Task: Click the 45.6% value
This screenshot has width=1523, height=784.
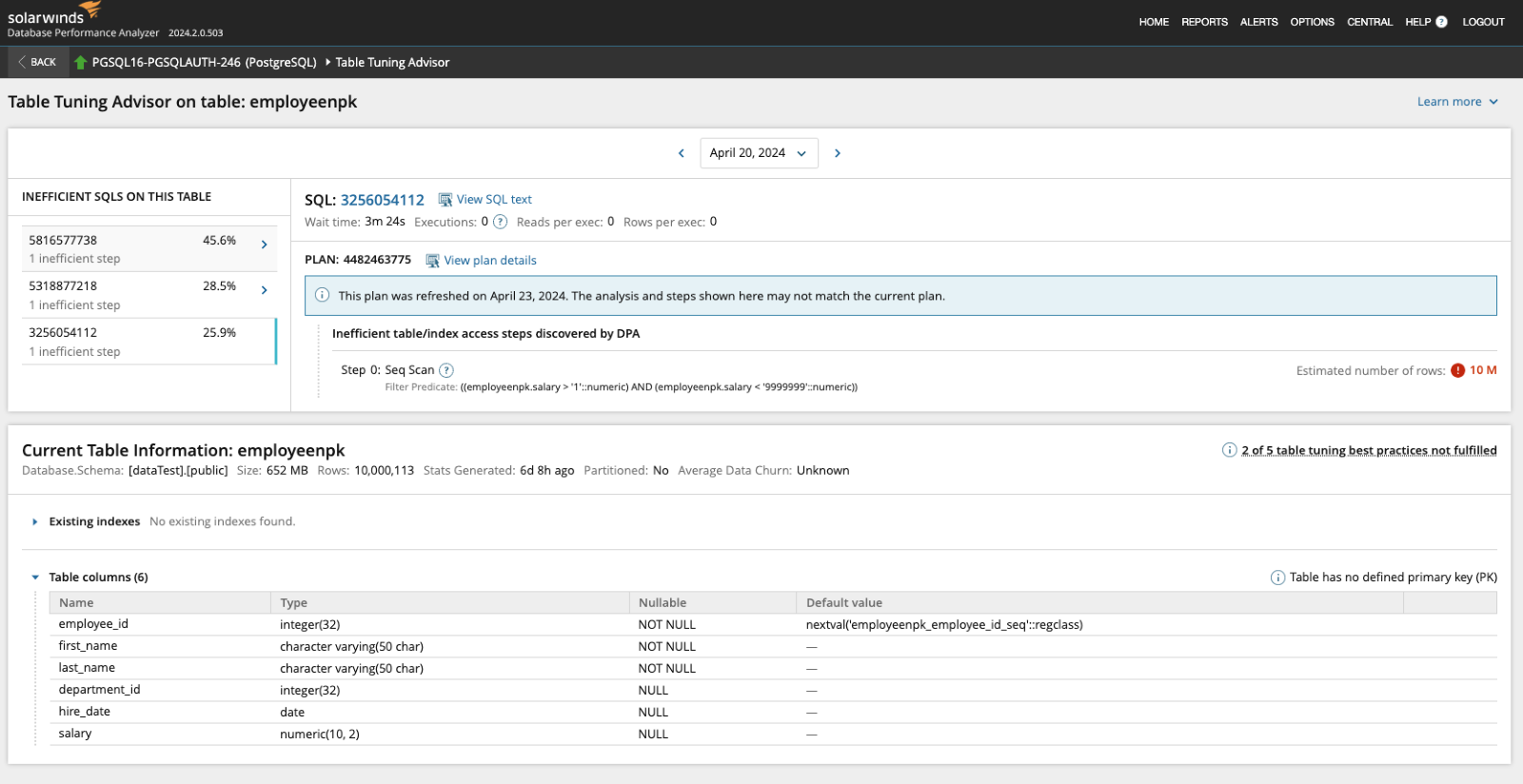Action: [219, 241]
